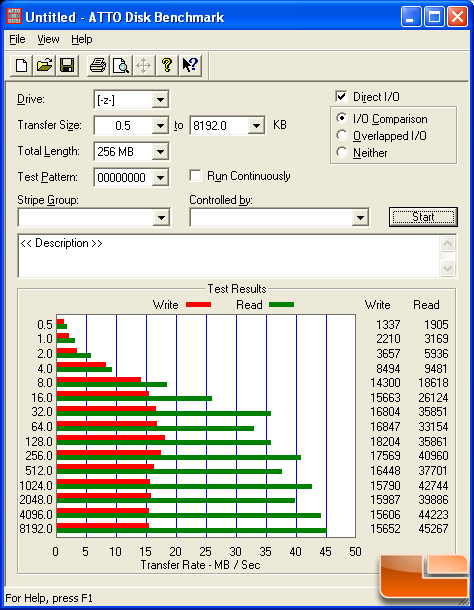The width and height of the screenshot is (474, 610).
Task: Click the yellow question mark About icon
Action: 167,65
